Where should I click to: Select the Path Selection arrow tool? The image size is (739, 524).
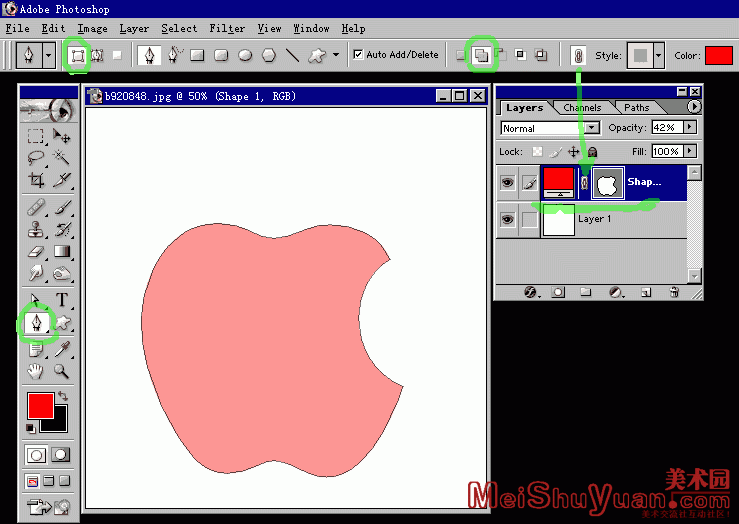[x=35, y=300]
